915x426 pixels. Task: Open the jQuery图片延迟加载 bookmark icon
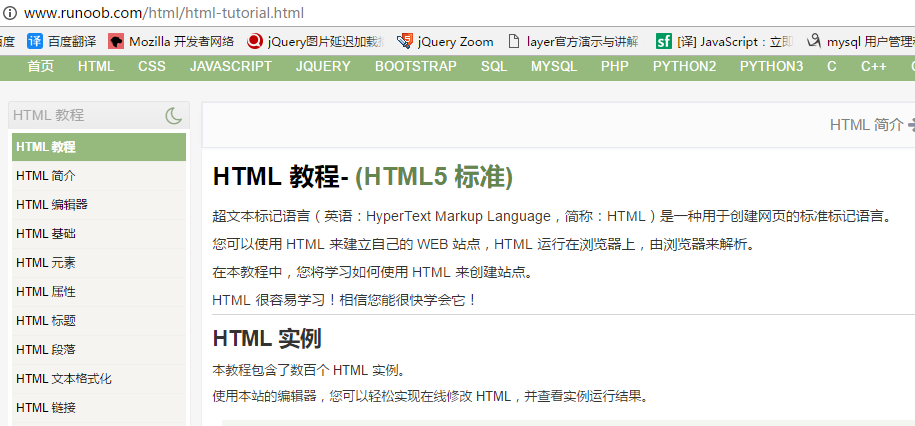[x=255, y=42]
